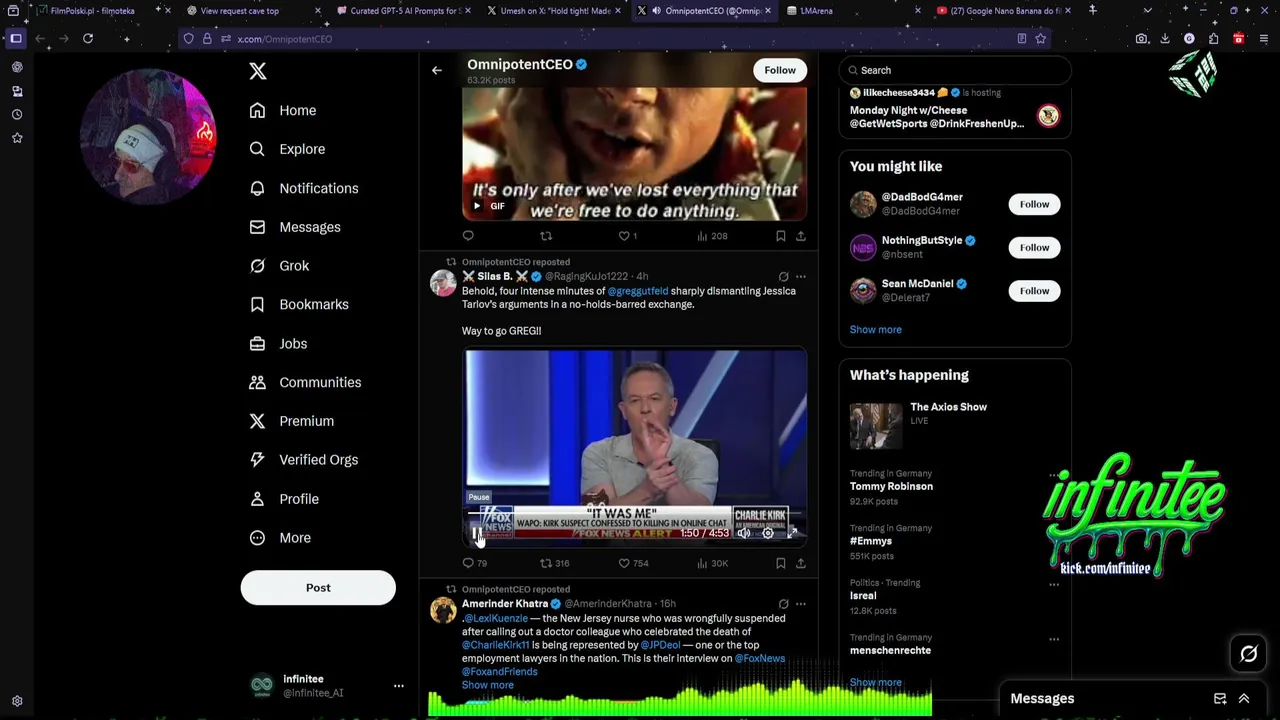Open the Home section

click(284, 110)
